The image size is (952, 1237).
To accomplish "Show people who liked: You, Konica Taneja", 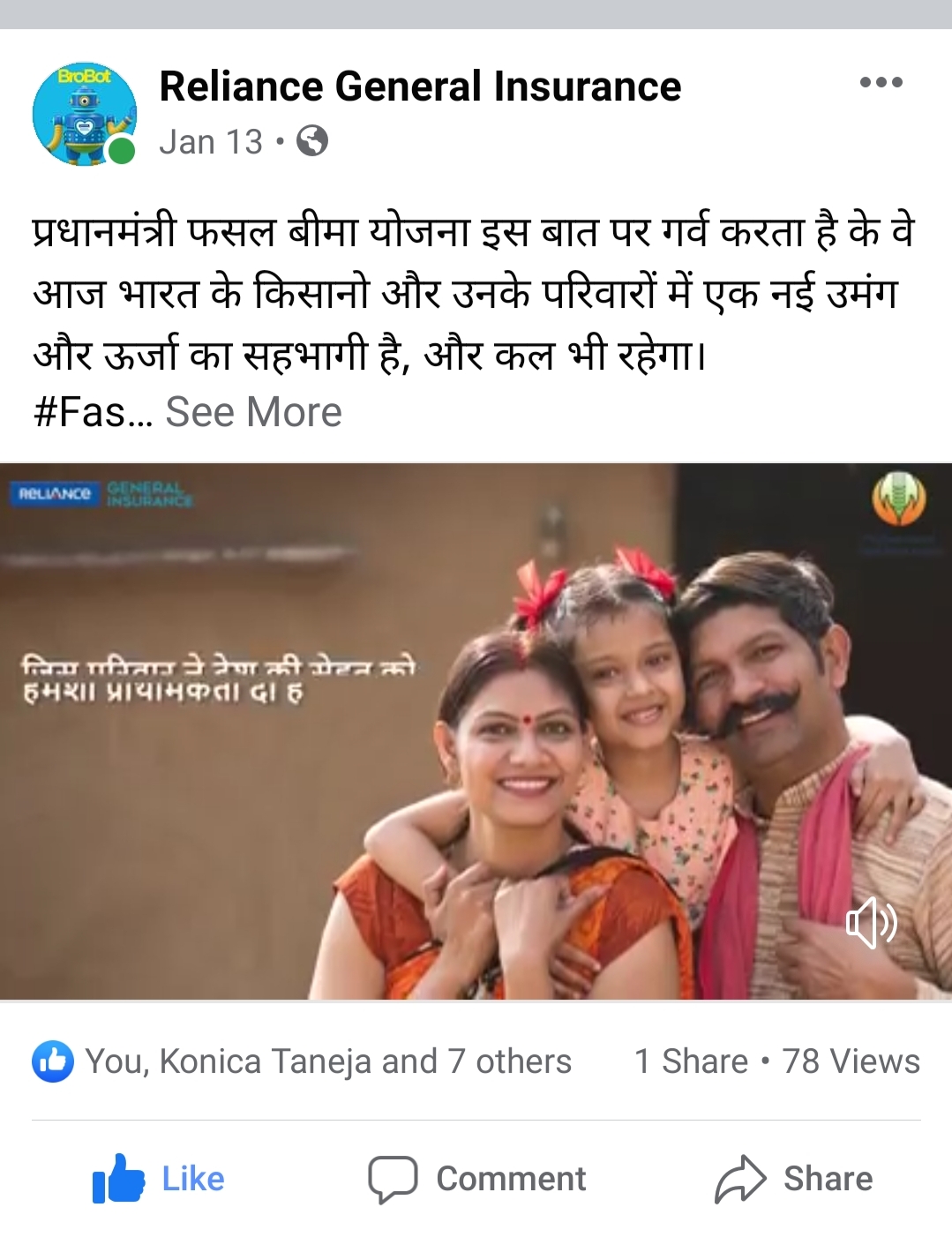I will tap(328, 1061).
